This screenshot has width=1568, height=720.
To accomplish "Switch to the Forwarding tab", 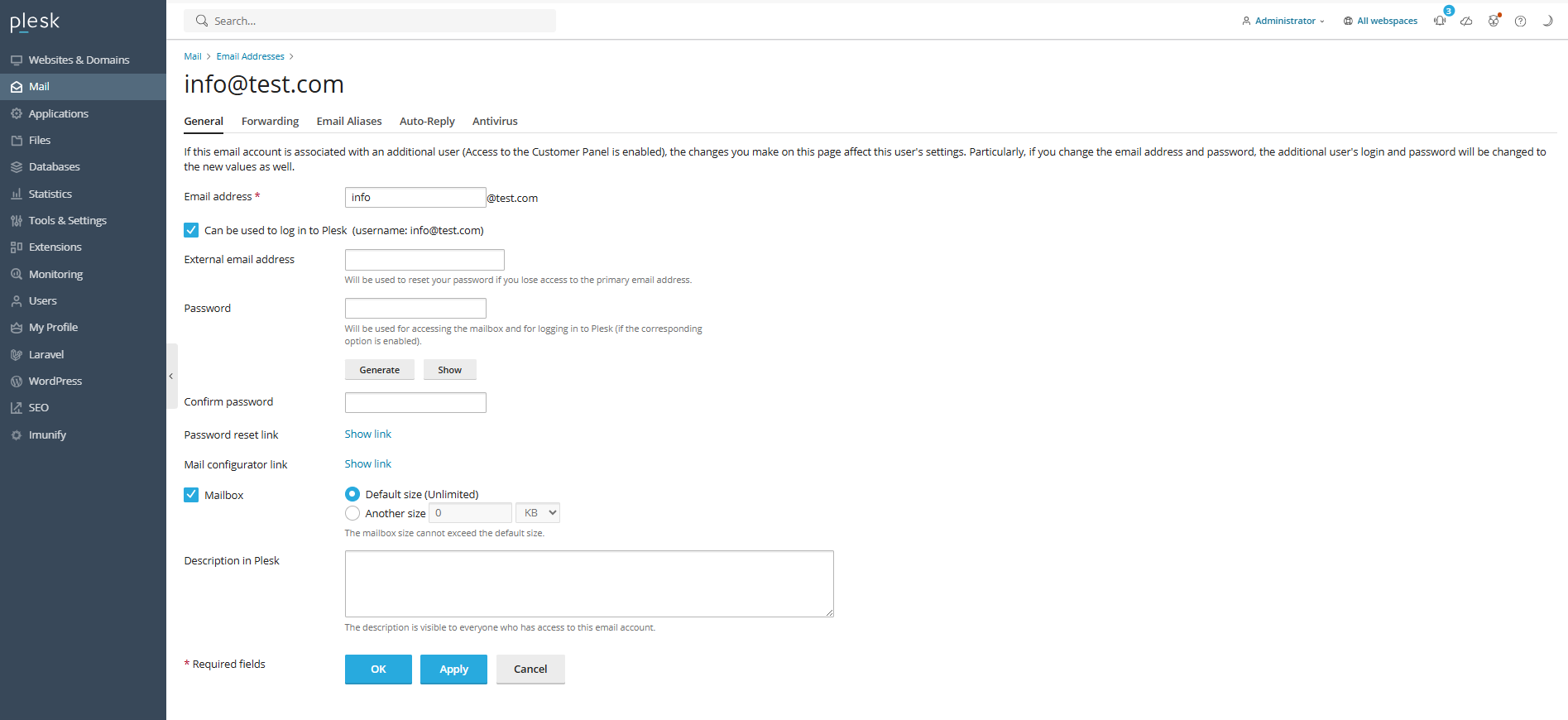I will 270,121.
